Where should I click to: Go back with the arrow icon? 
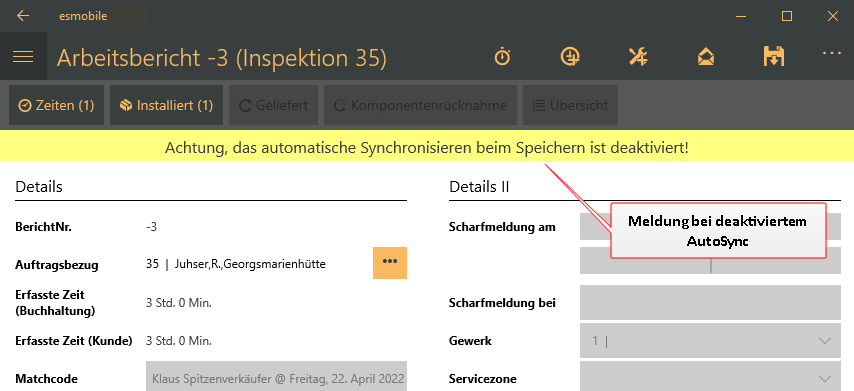click(23, 16)
